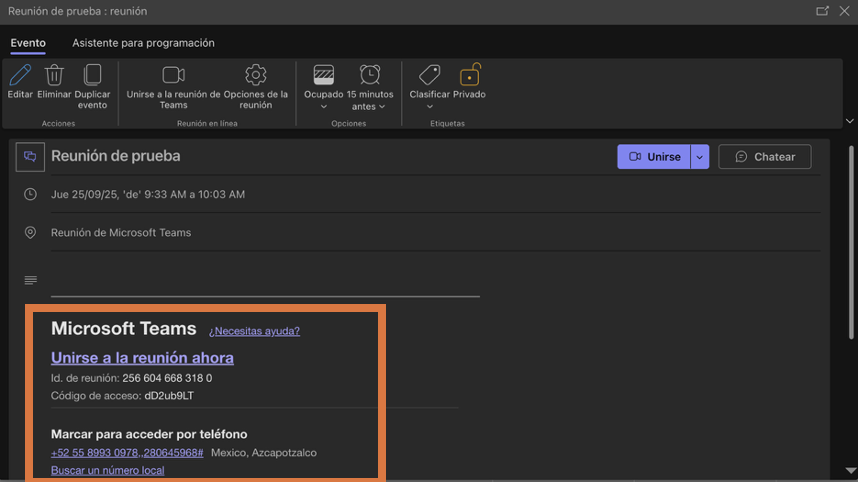Click Unirse a la reunión de Teams camera icon
The width and height of the screenshot is (860, 482).
(173, 75)
